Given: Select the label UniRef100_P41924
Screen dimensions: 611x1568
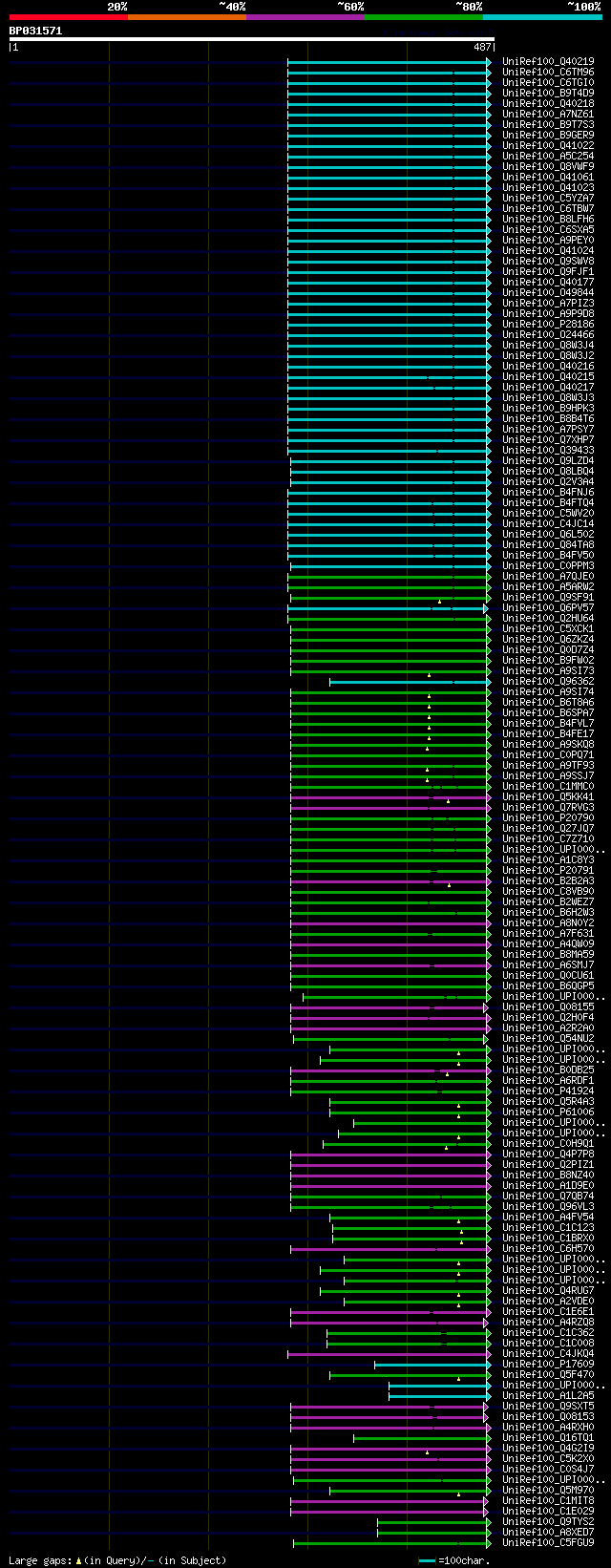Looking at the screenshot, I should click(548, 1091).
